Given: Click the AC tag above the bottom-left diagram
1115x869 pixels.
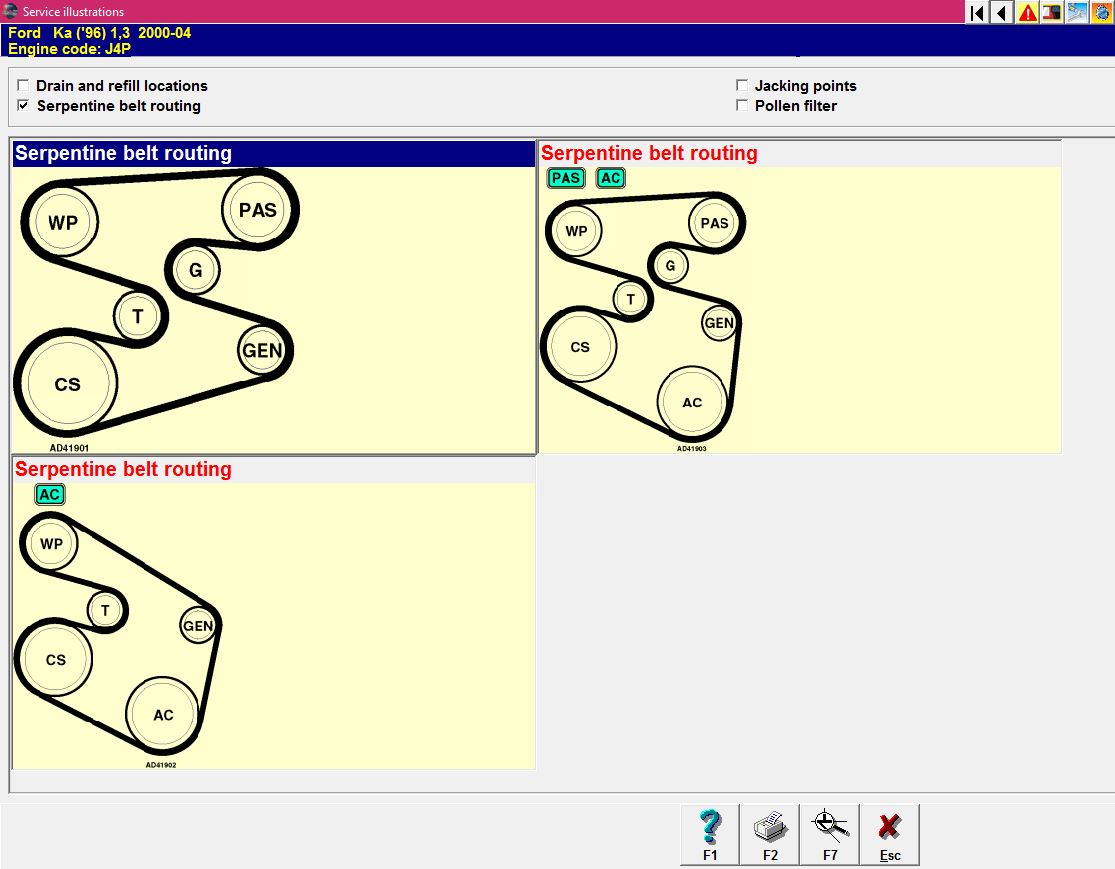Looking at the screenshot, I should [x=49, y=494].
